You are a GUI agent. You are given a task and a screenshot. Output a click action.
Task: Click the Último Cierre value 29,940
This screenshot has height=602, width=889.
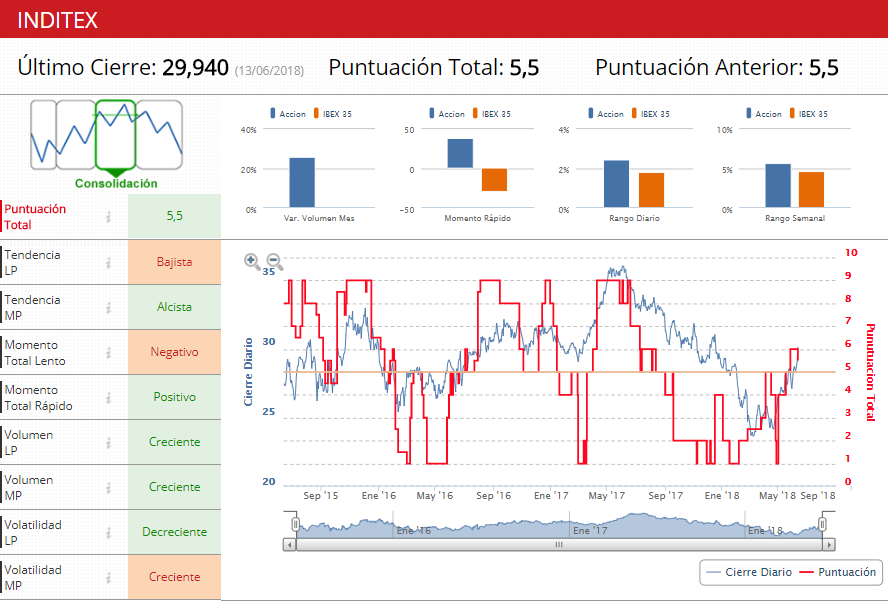196,67
